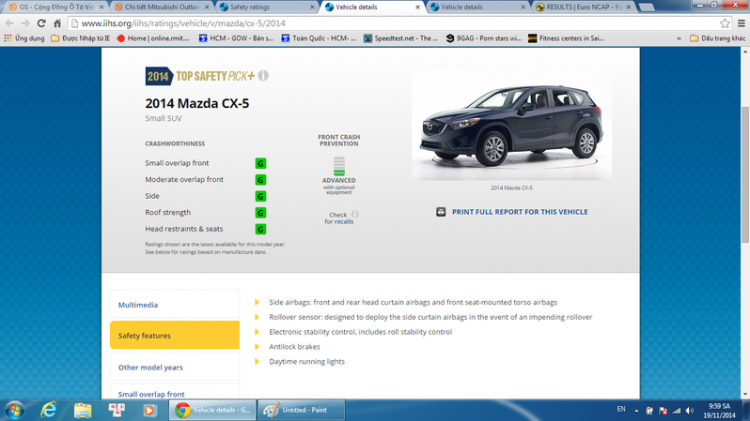Open Fitness centers in Sai bookmark
The image size is (750, 421).
[566, 38]
